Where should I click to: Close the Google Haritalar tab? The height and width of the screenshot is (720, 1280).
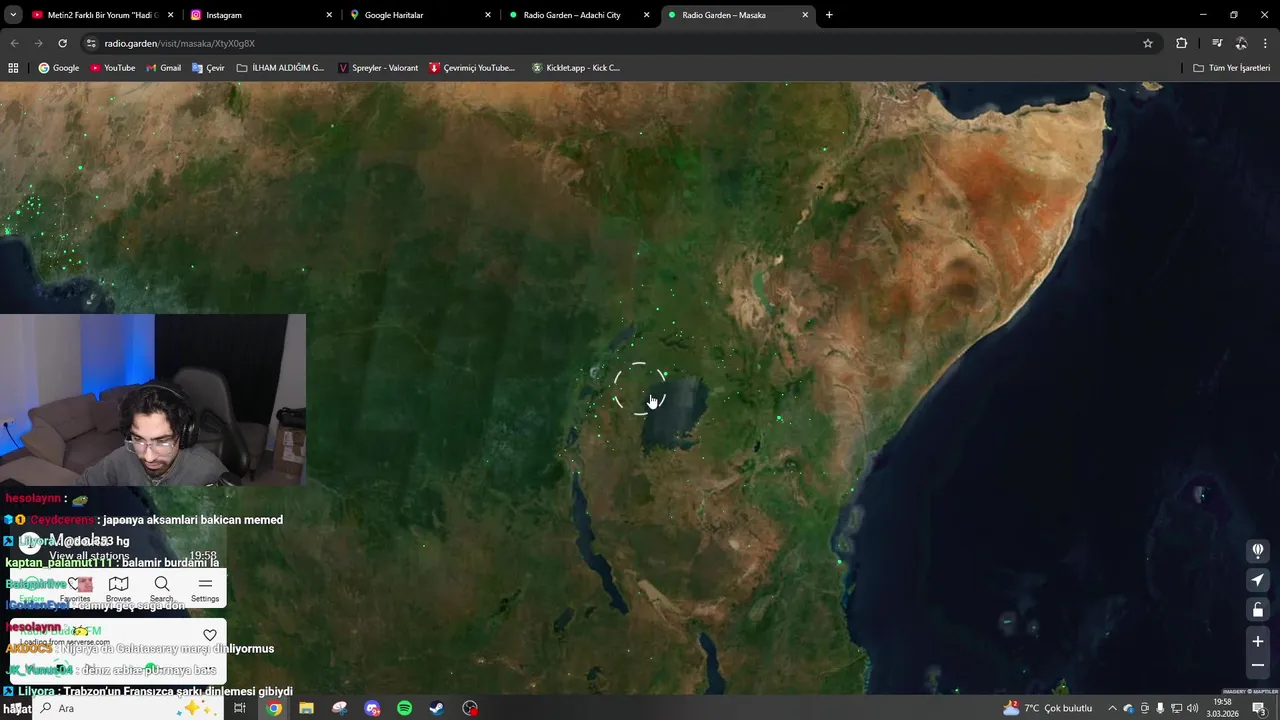coord(488,15)
